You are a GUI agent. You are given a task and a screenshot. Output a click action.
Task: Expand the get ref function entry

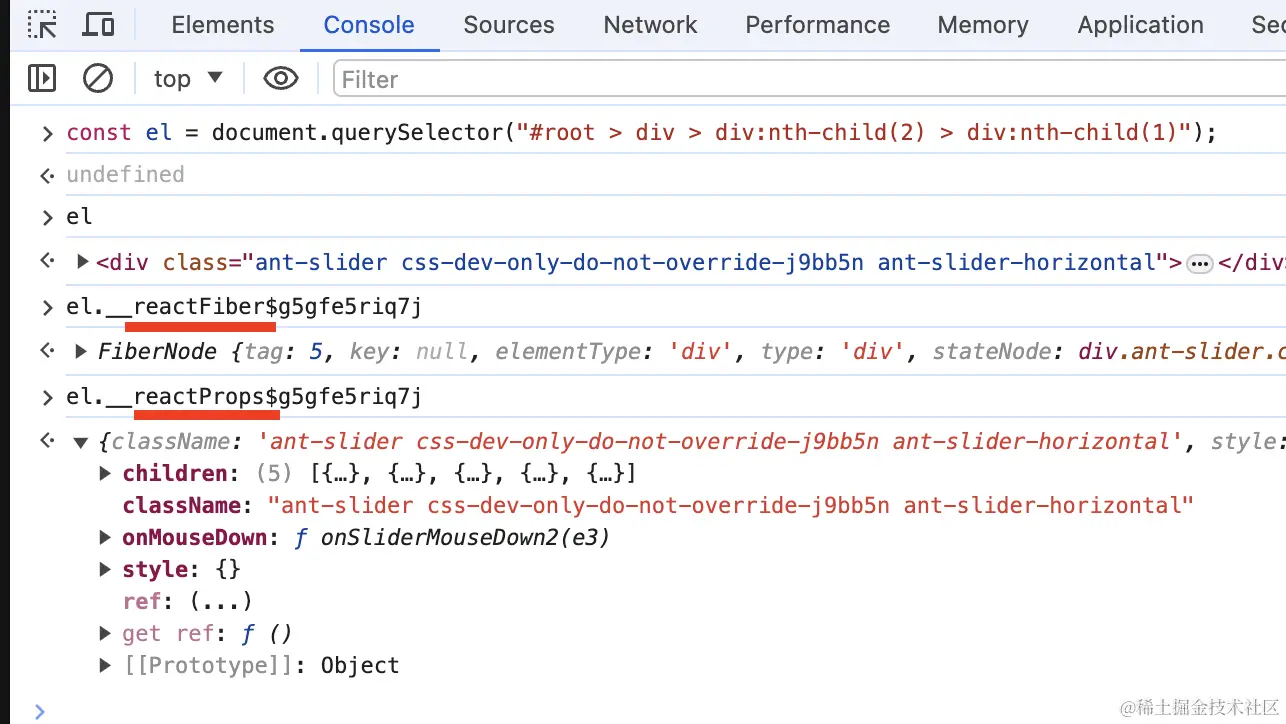tap(105, 633)
